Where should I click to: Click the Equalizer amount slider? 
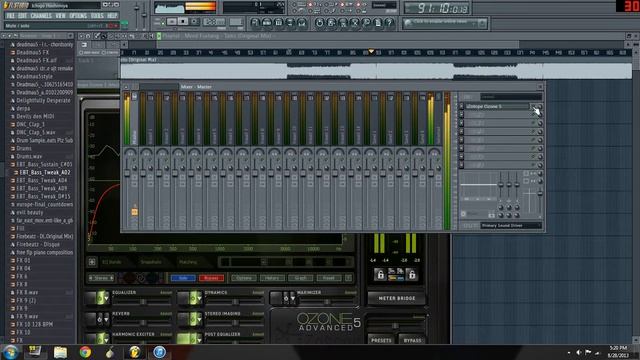[x=142, y=302]
